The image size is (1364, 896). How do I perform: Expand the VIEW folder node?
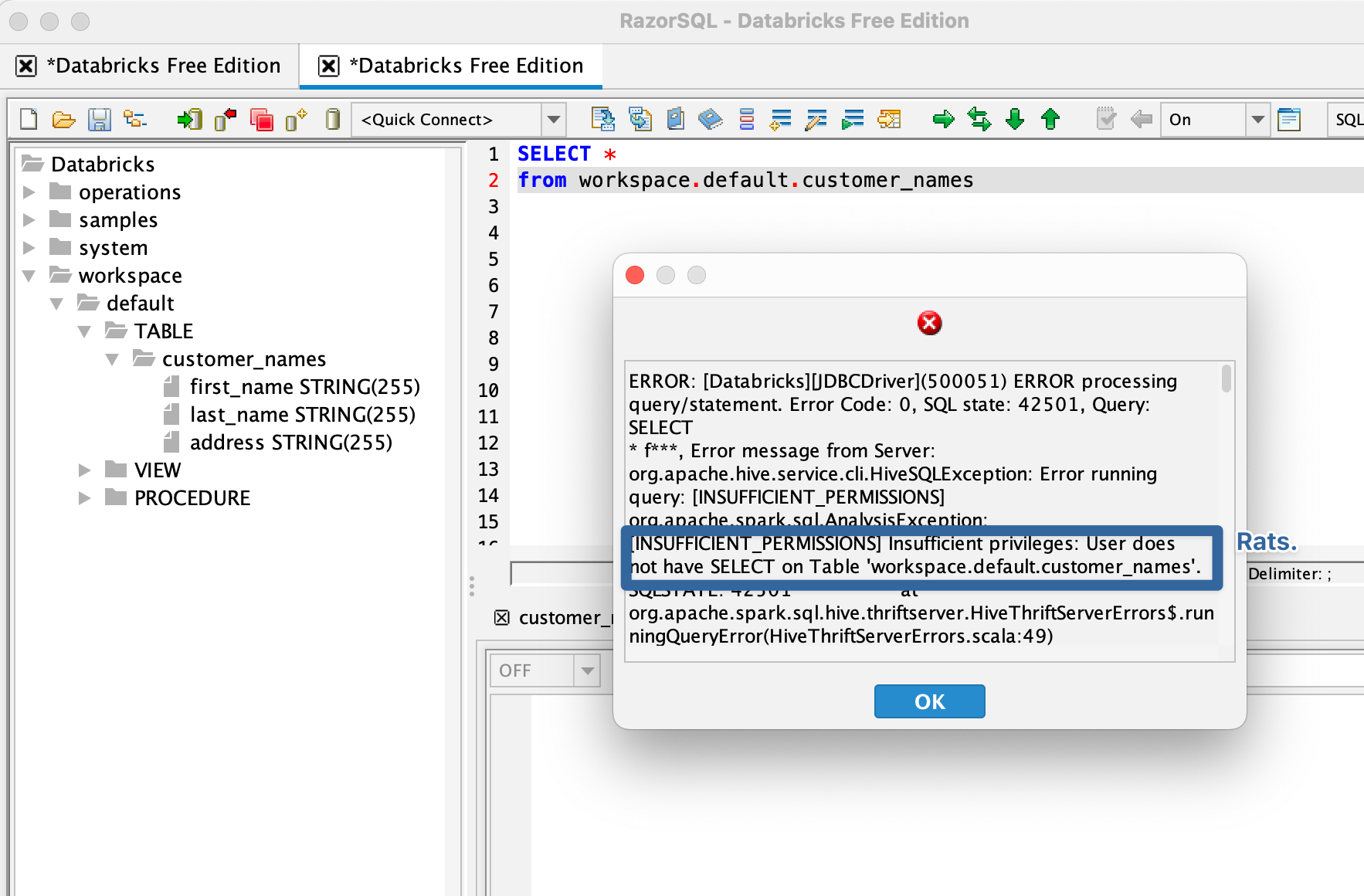pyautogui.click(x=85, y=470)
